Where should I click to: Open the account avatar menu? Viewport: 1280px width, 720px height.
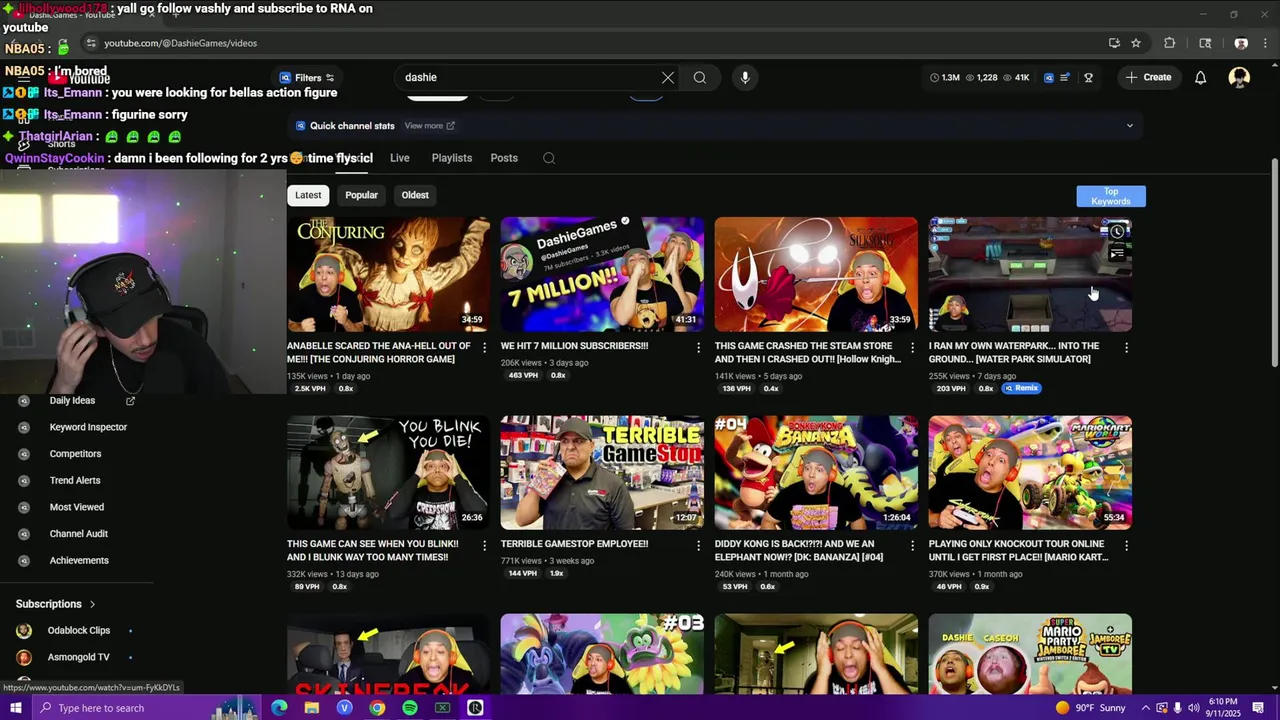[x=1239, y=77]
